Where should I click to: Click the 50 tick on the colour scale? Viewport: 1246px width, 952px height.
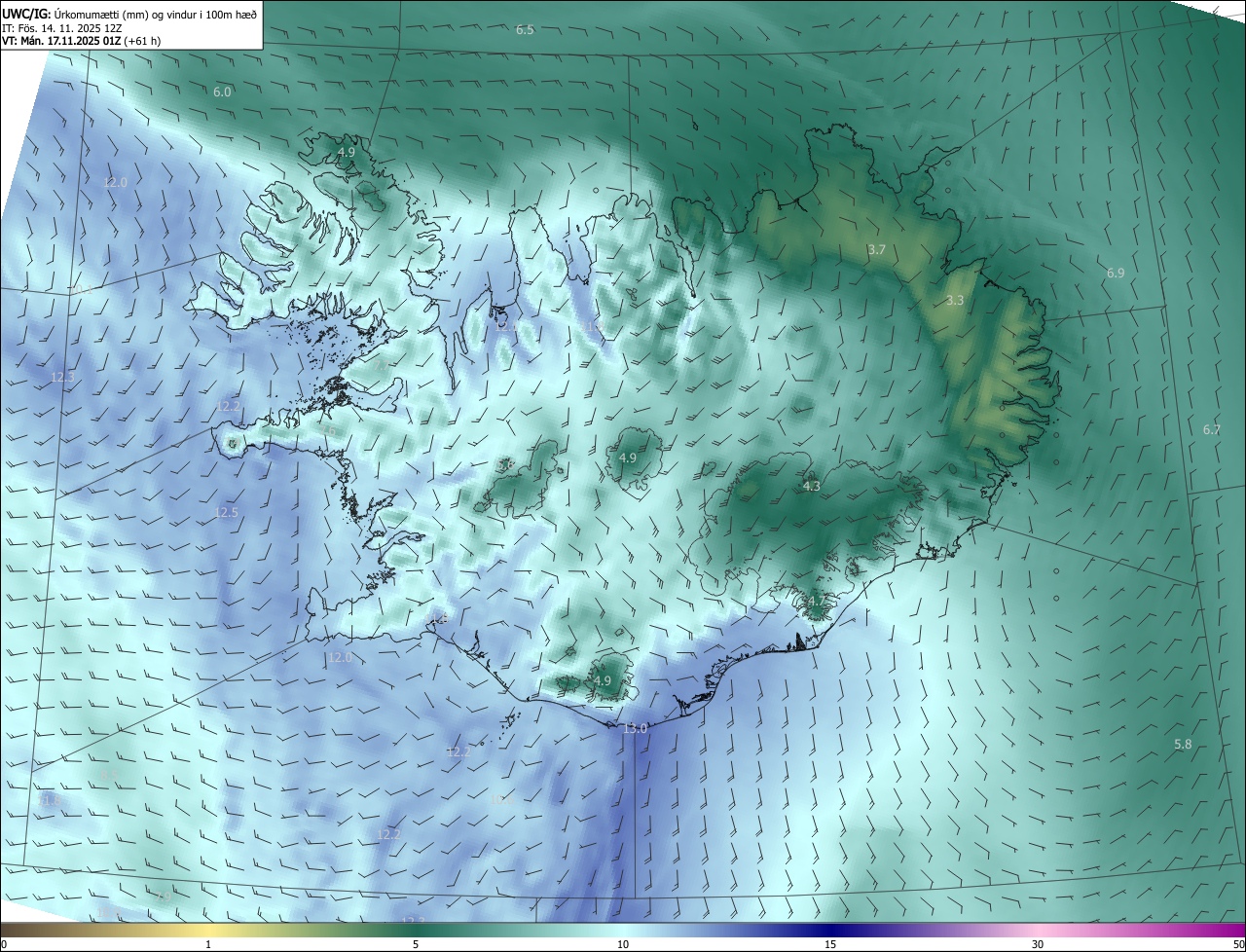1238,945
